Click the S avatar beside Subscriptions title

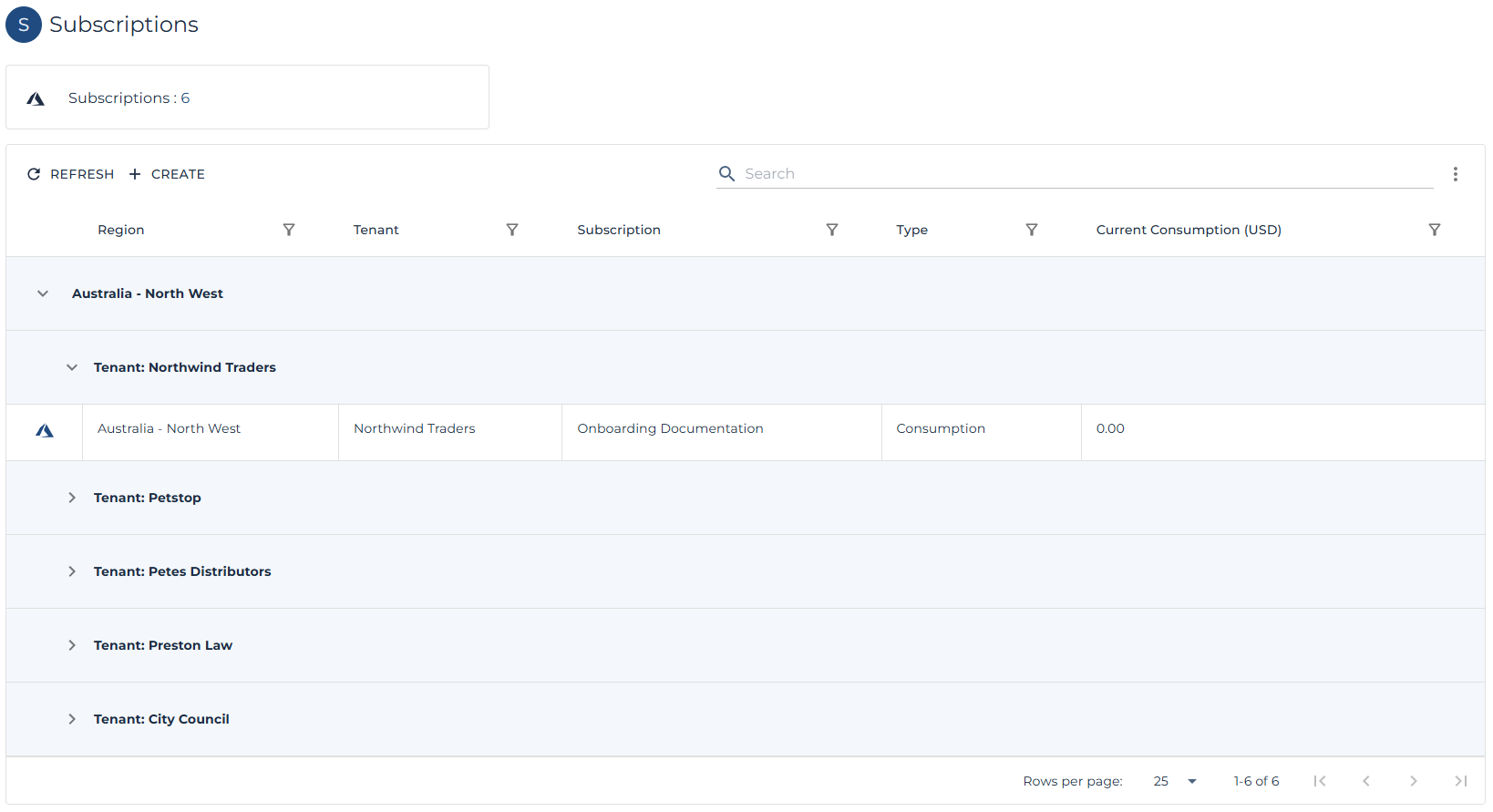click(x=24, y=25)
